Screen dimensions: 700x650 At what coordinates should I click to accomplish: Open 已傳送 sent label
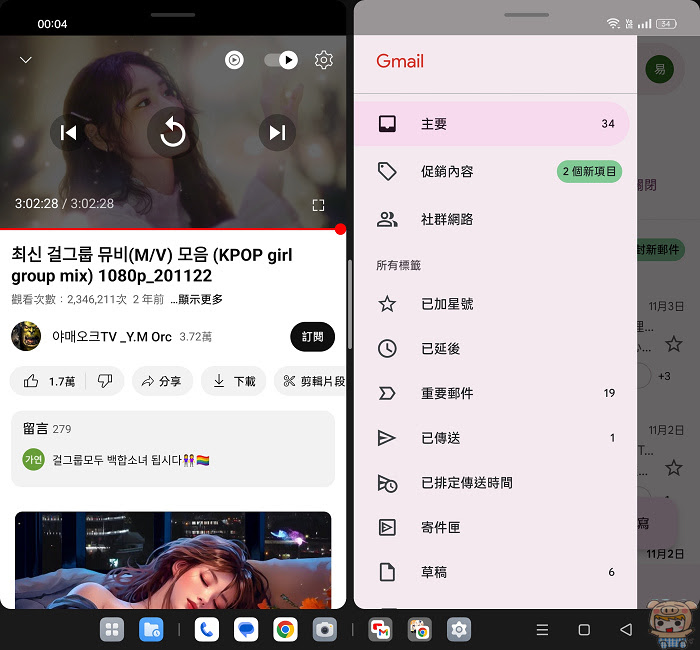point(492,438)
